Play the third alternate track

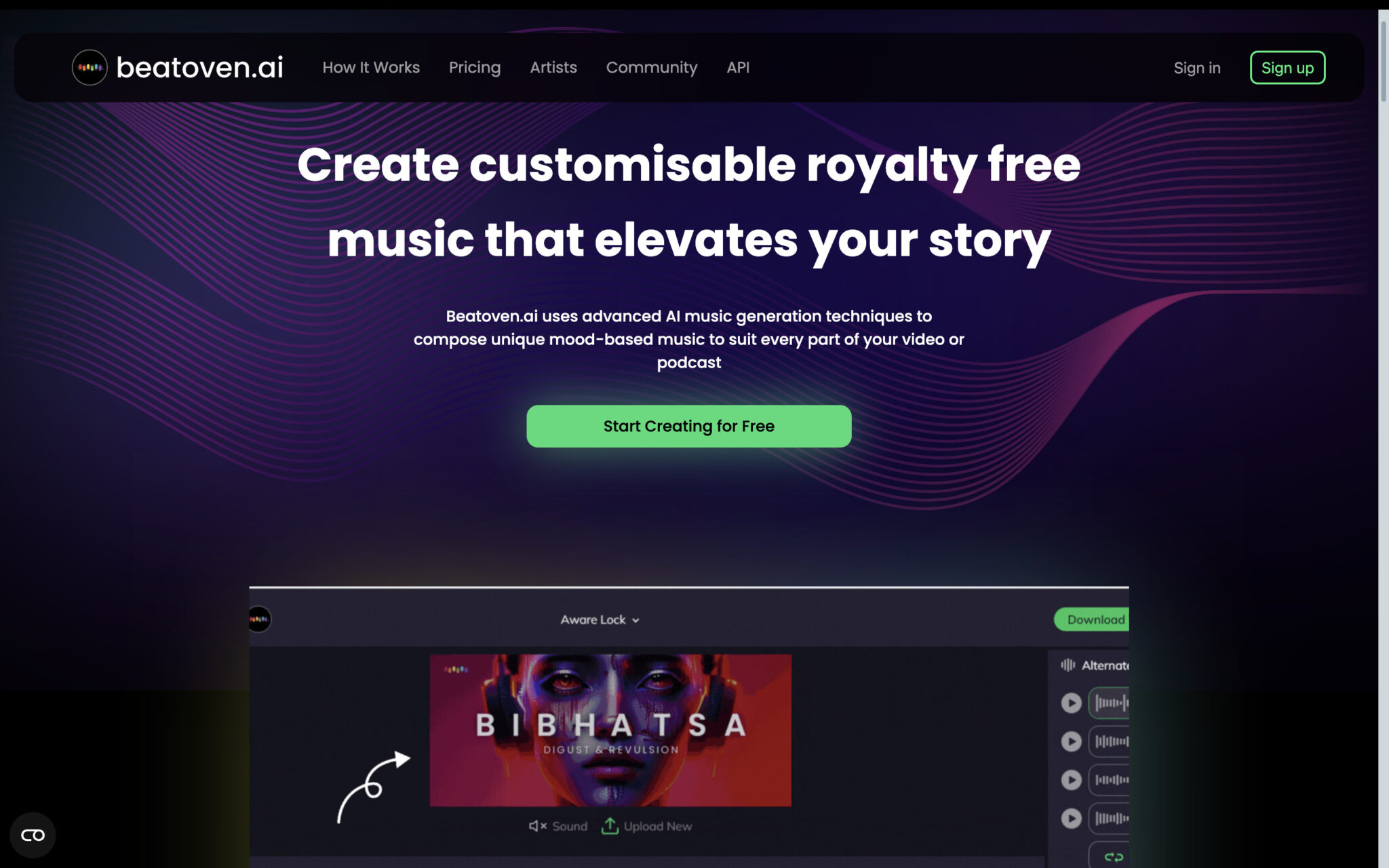click(x=1071, y=780)
